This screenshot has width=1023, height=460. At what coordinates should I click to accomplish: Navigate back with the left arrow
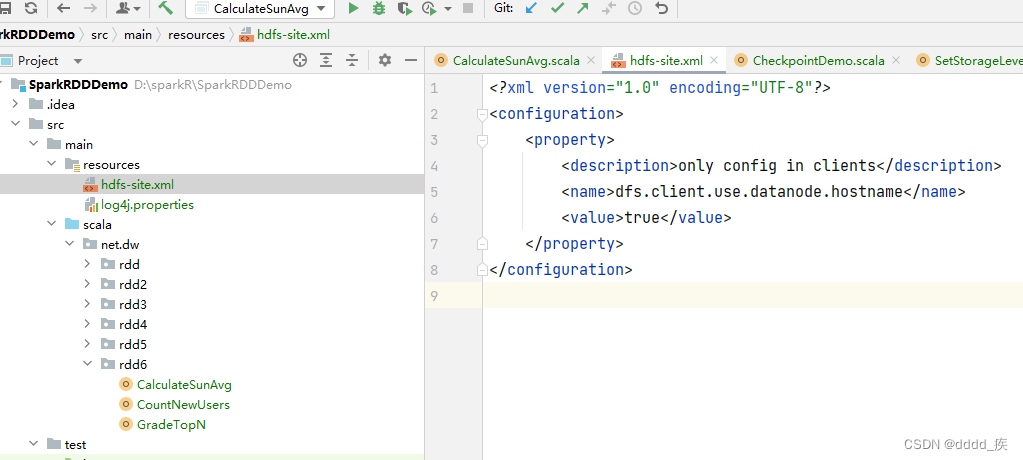point(63,8)
